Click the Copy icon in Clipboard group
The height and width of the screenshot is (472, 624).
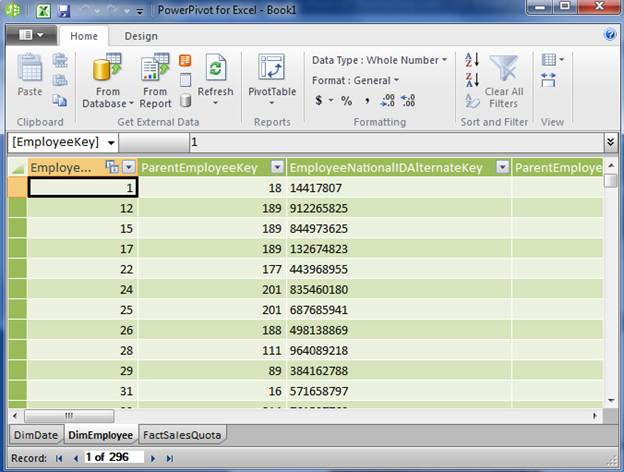(60, 100)
